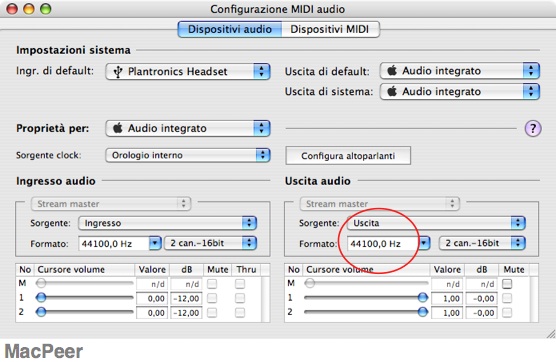Screen dimensions: 556x362
Task: Open input 2 can.-16bit format dropdown
Action: [211, 243]
